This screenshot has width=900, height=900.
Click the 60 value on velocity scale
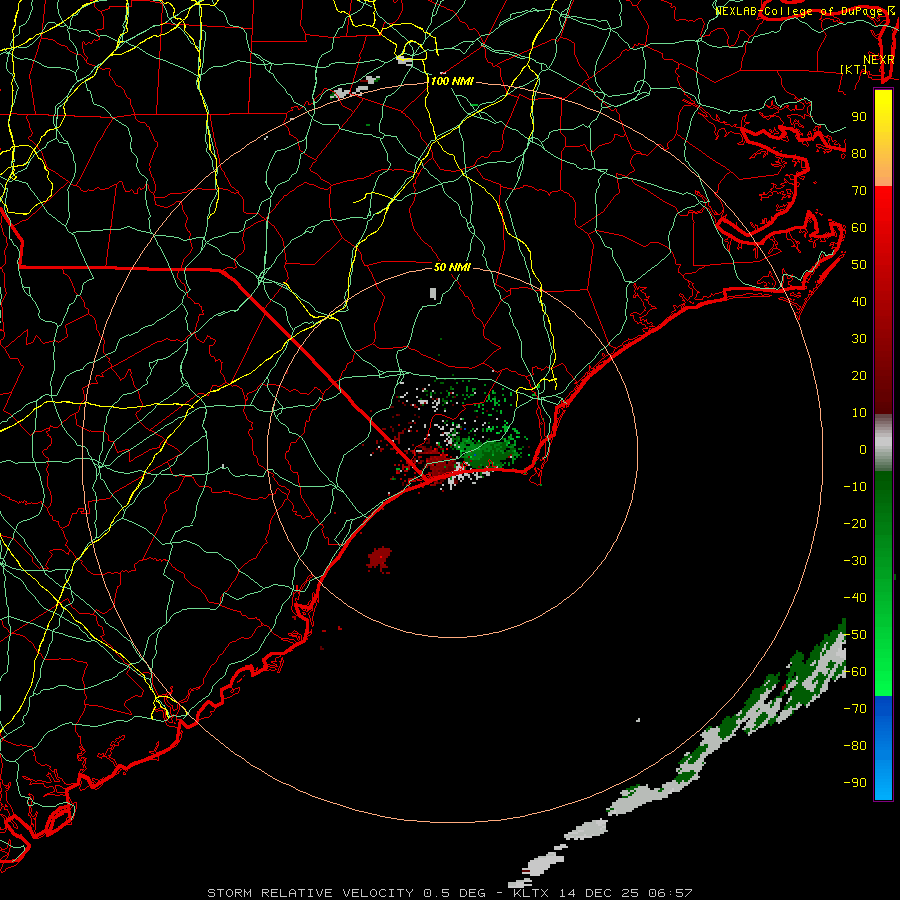859,228
